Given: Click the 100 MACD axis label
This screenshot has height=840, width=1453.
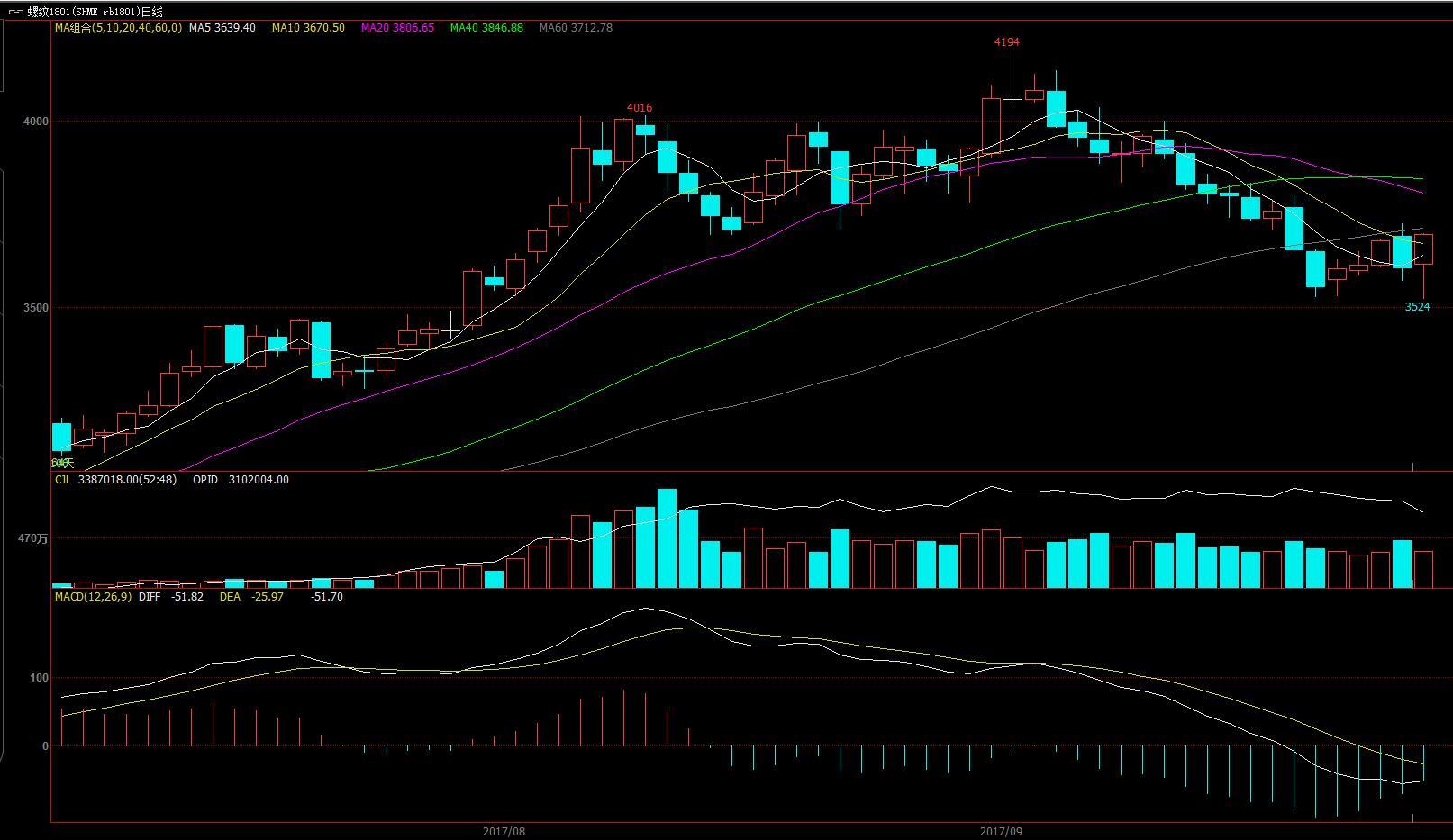Looking at the screenshot, I should coord(40,678).
